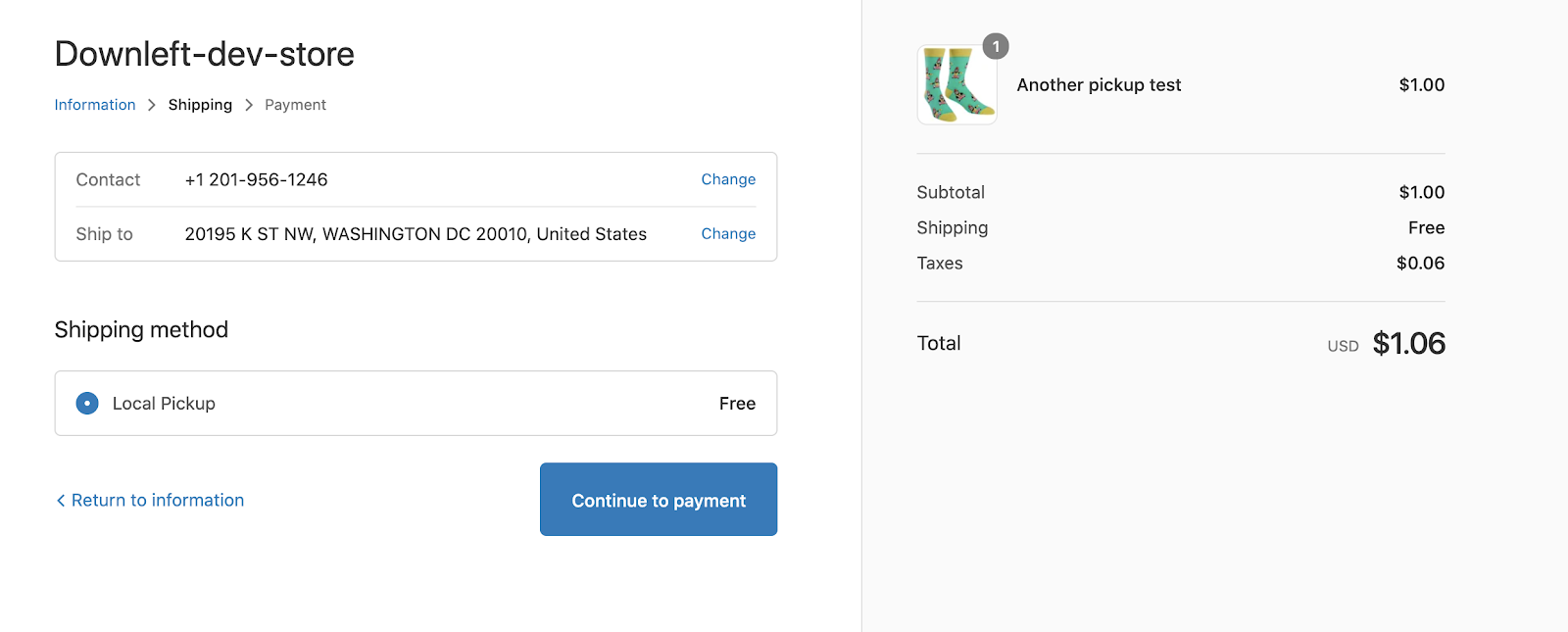
Task: Open the Payment breadcrumb step
Action: tap(295, 105)
